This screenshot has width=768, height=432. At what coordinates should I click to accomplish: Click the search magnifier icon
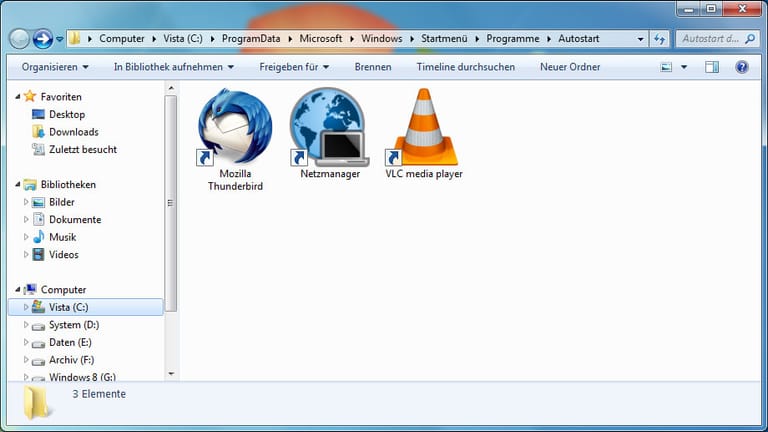coord(750,39)
